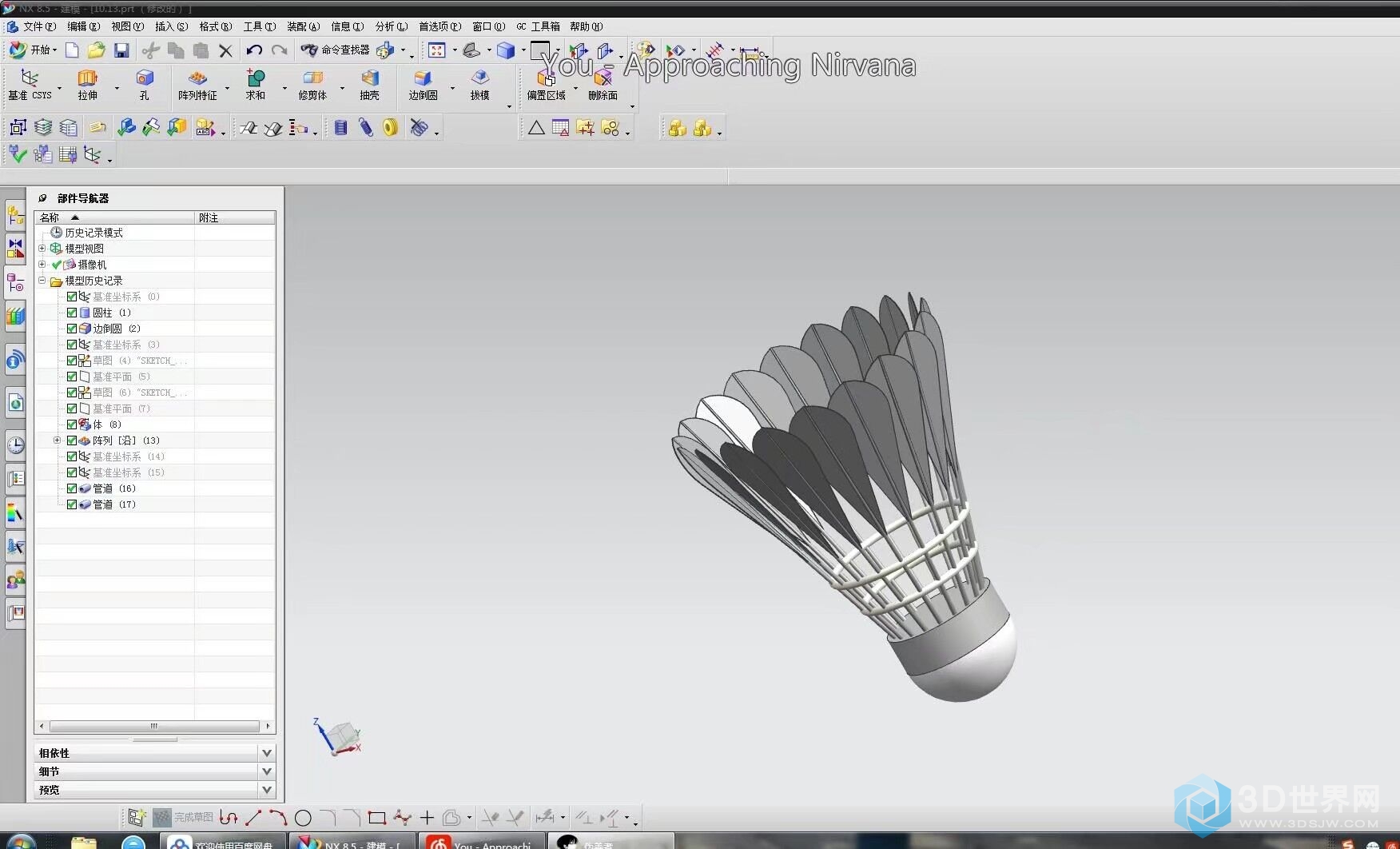This screenshot has width=1400, height=849.
Task: Expand the 阵列 [沿] (13) node
Action: pos(57,440)
